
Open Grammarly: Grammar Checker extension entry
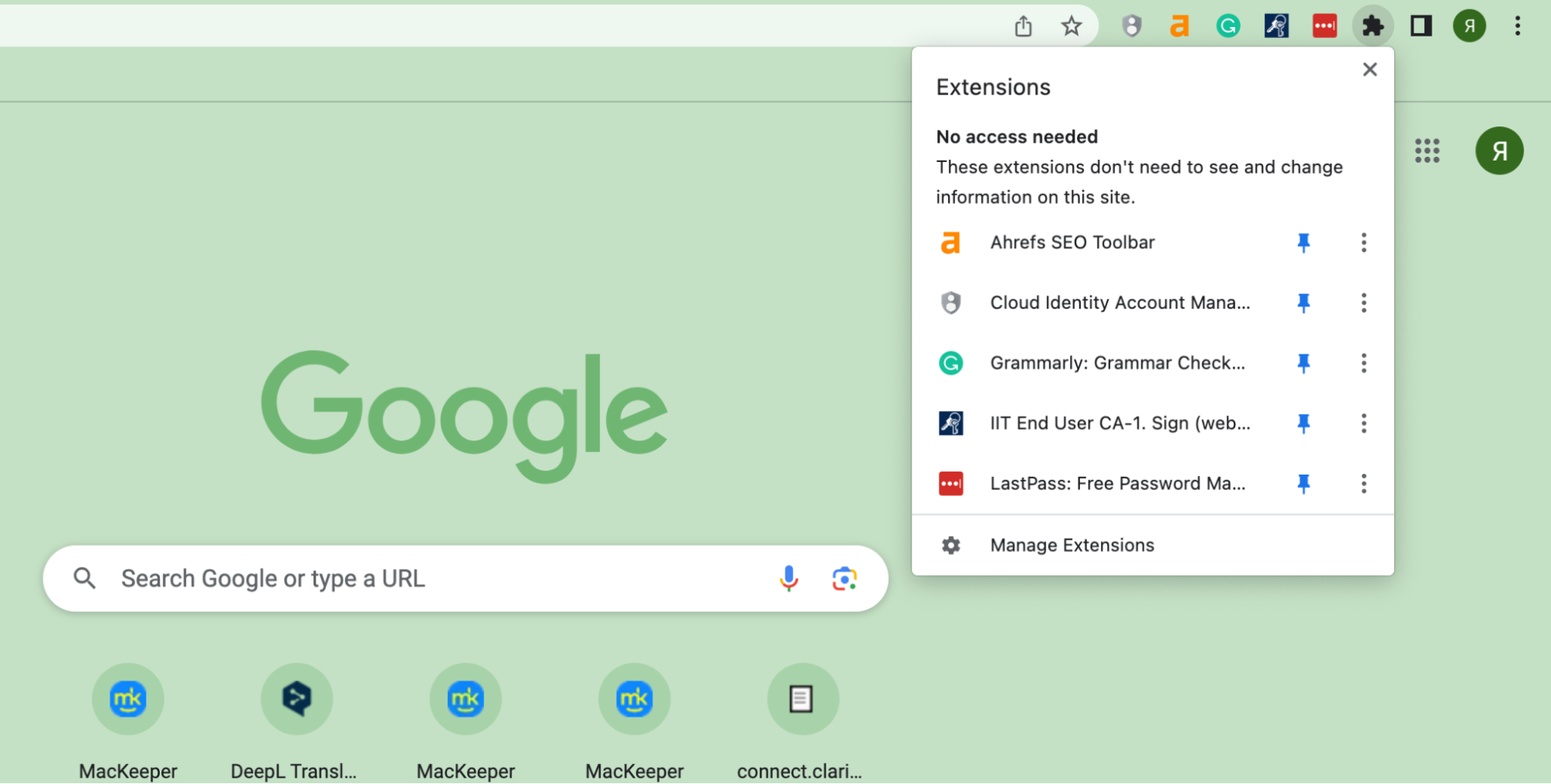(x=1117, y=363)
